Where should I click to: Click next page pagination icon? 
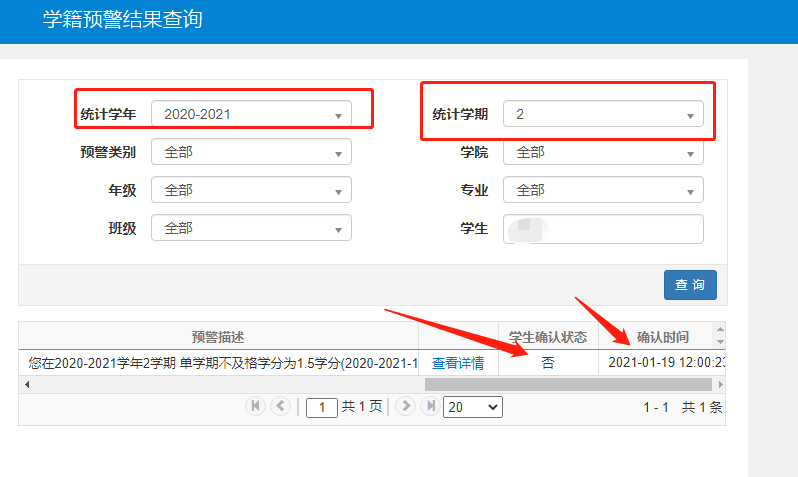tap(406, 406)
